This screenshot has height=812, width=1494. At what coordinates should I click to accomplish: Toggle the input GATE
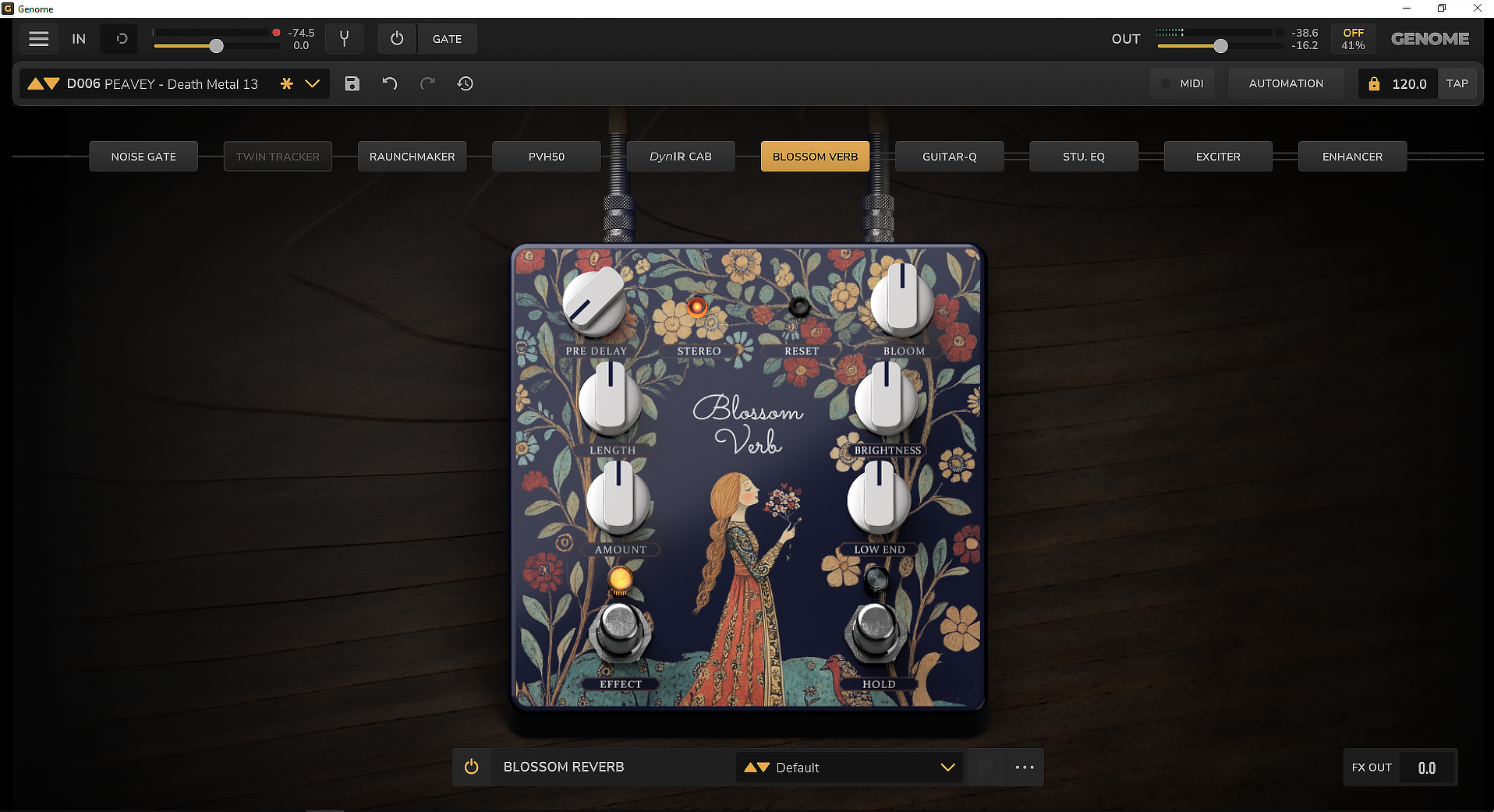(x=447, y=39)
